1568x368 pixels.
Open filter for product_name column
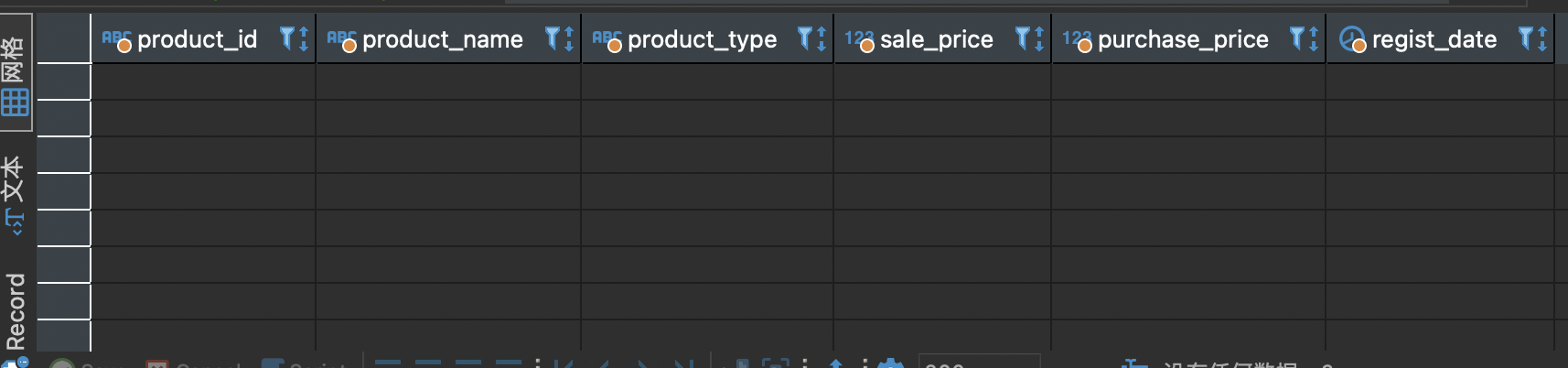pyautogui.click(x=553, y=38)
